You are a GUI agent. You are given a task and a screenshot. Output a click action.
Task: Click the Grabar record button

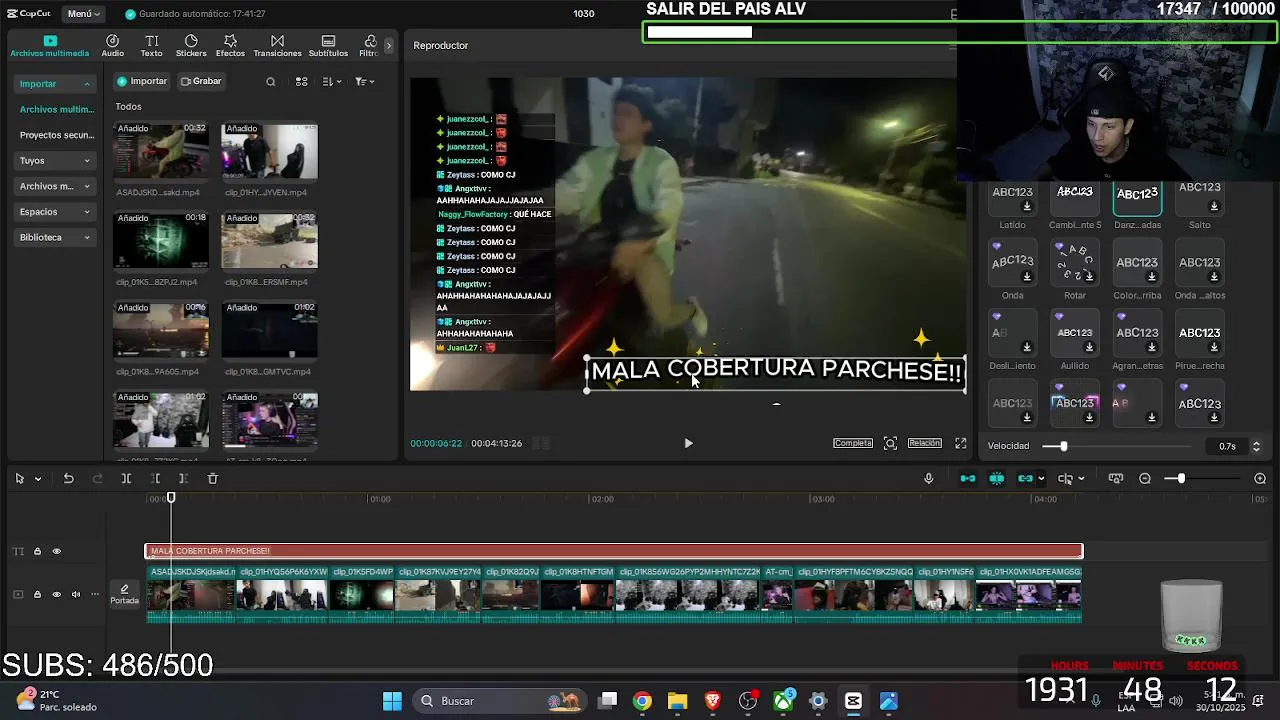pos(201,81)
